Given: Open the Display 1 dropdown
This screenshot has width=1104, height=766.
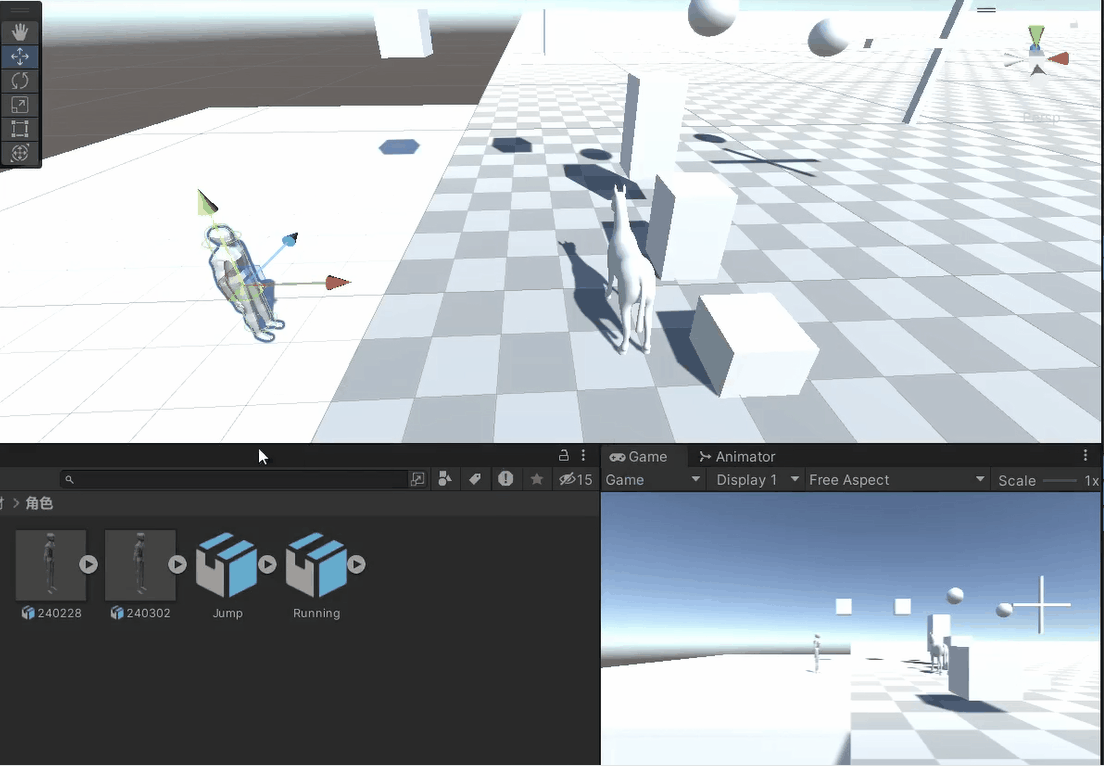Looking at the screenshot, I should tap(755, 480).
